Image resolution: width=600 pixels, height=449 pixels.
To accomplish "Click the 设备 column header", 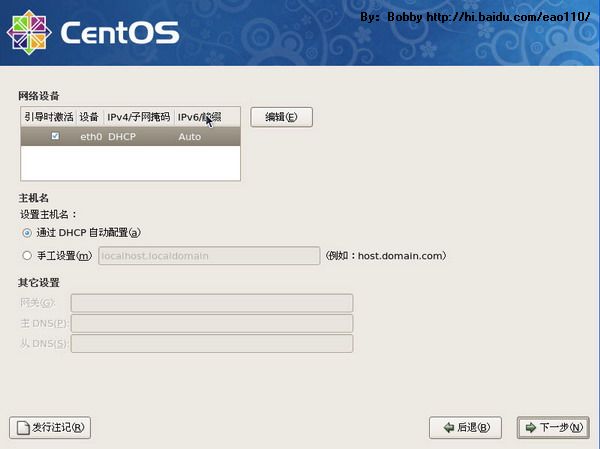I will (90, 117).
